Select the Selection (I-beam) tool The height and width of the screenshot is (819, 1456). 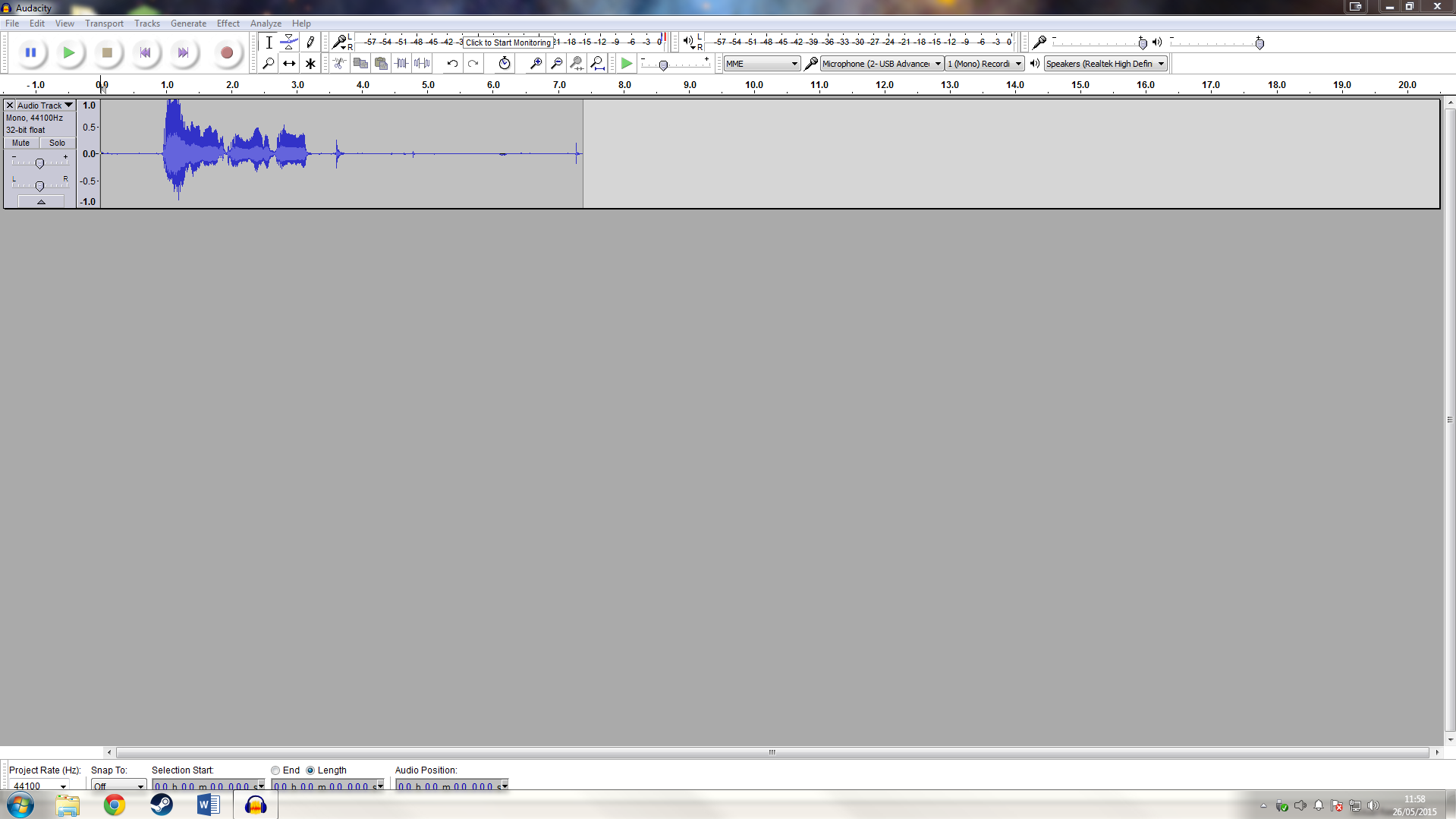[269, 43]
